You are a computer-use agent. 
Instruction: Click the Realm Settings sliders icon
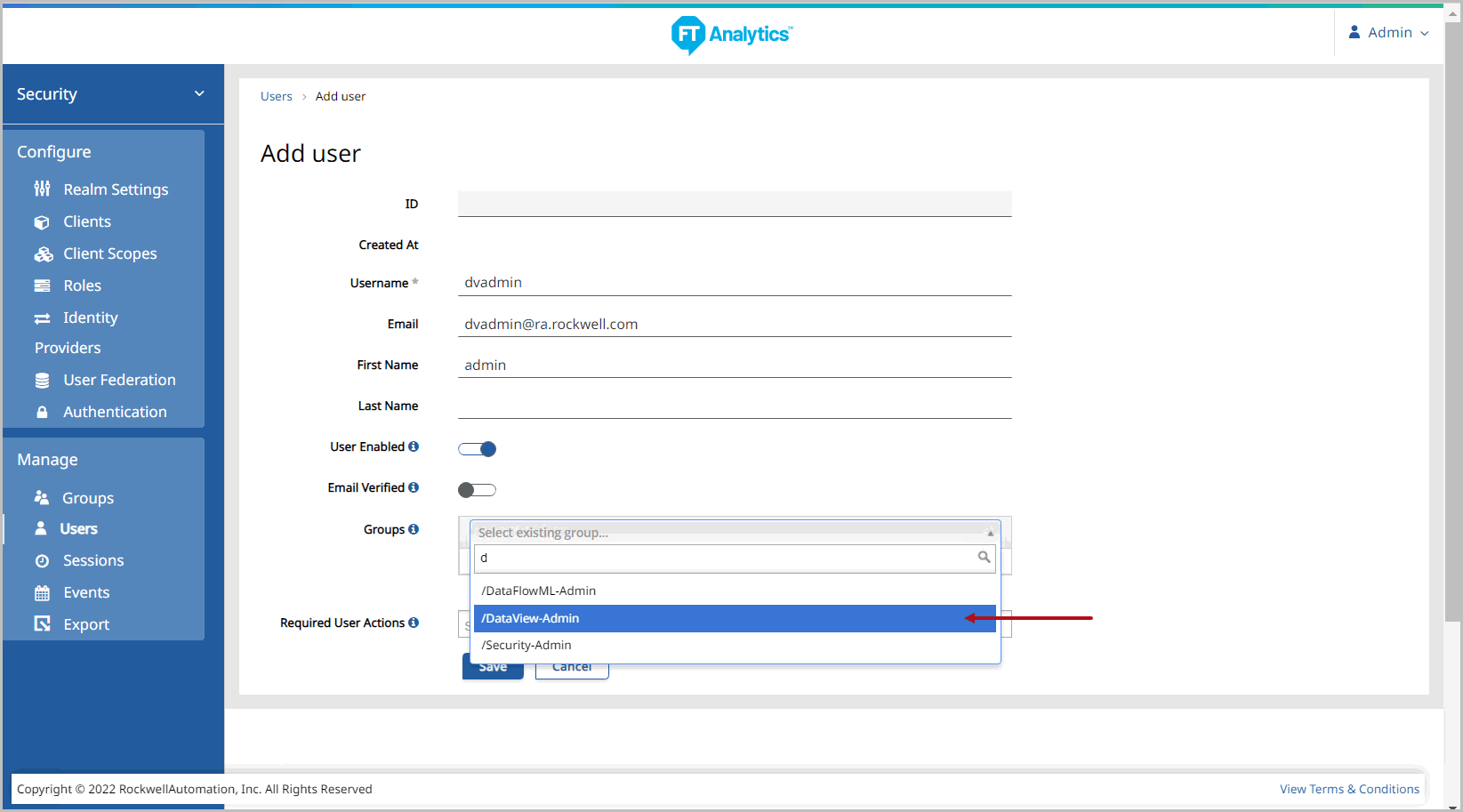(x=42, y=189)
